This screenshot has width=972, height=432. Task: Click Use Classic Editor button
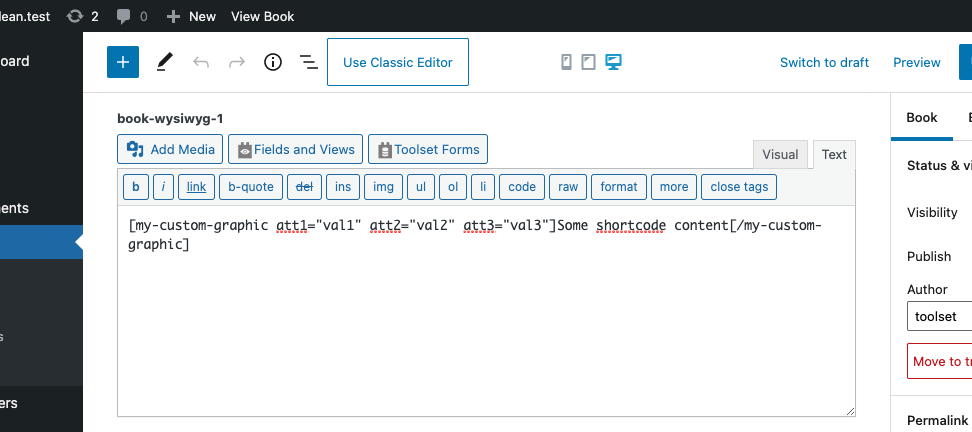point(398,62)
